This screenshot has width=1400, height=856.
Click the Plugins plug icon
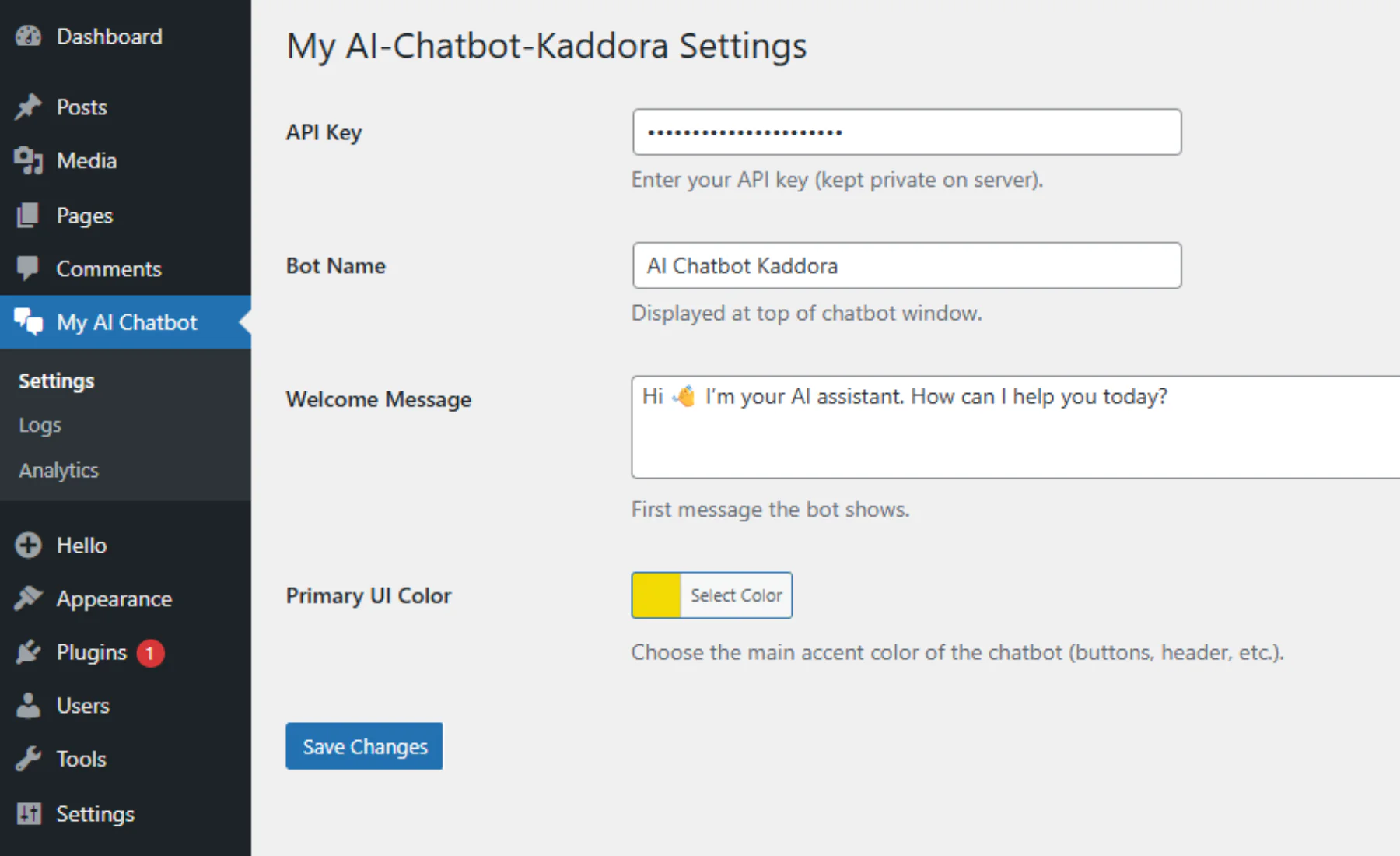point(29,652)
